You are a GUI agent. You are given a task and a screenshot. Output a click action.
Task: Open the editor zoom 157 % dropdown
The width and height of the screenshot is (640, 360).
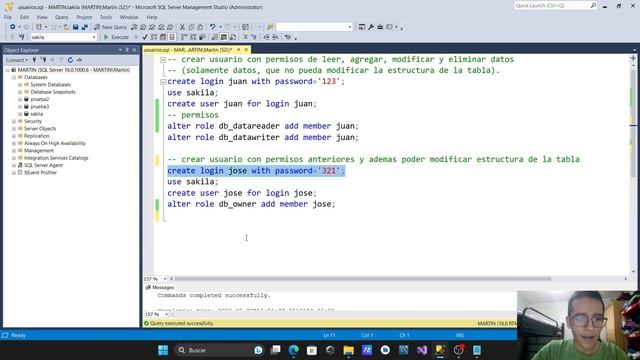click(x=165, y=279)
